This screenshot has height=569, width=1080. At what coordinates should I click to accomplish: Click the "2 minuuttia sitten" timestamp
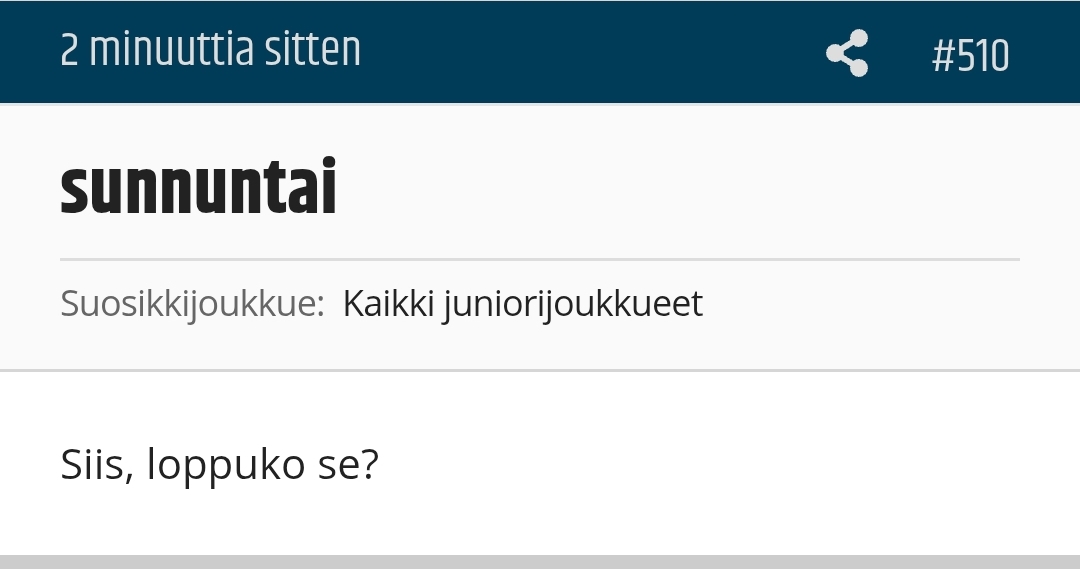point(210,51)
